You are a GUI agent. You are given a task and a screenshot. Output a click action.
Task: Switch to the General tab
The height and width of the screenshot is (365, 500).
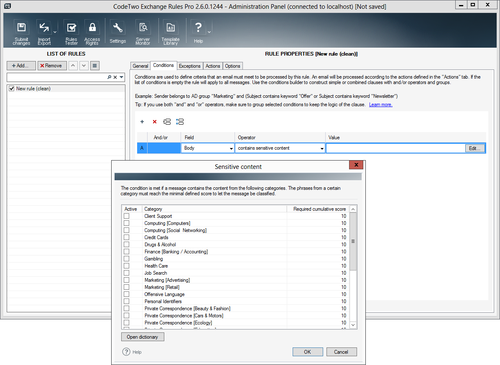coord(140,66)
